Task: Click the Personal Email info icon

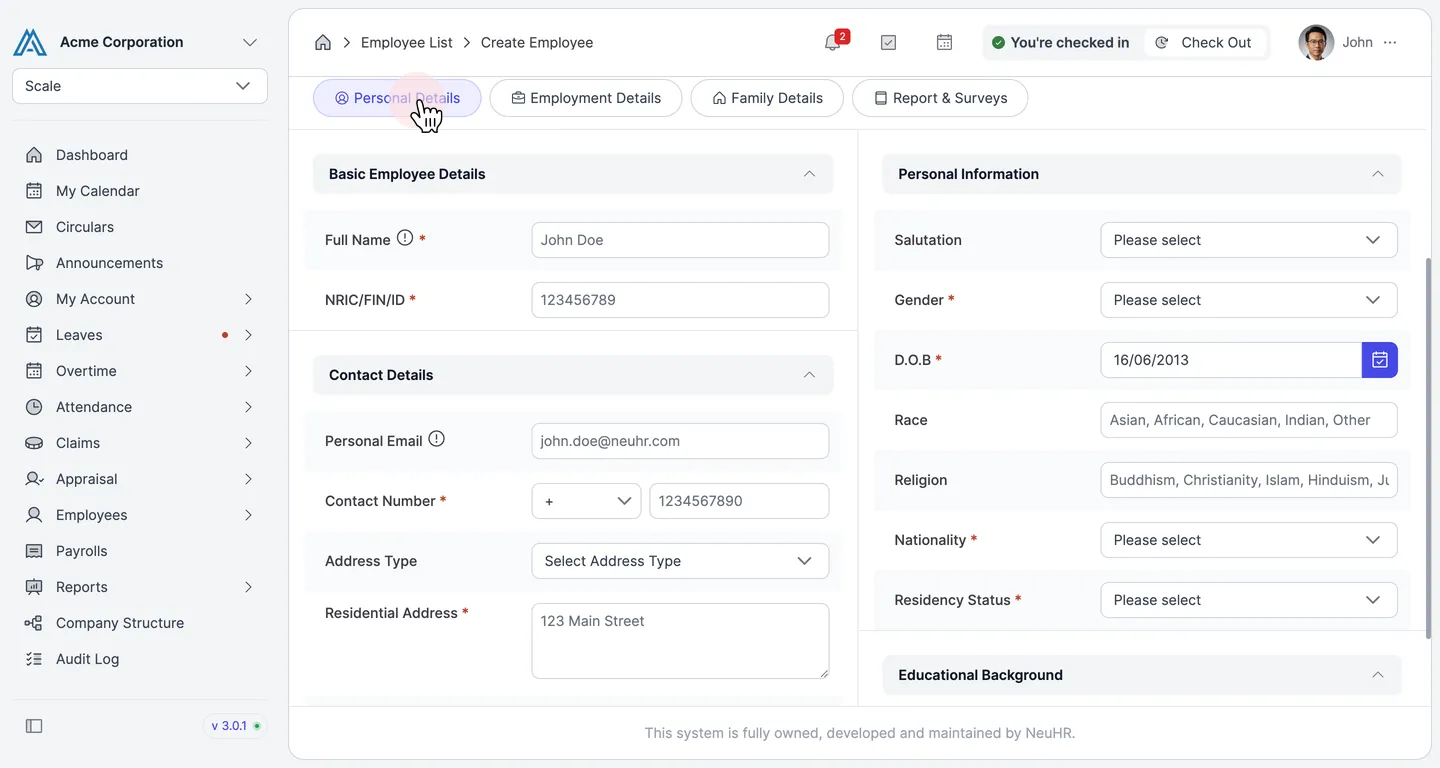Action: 437,439
